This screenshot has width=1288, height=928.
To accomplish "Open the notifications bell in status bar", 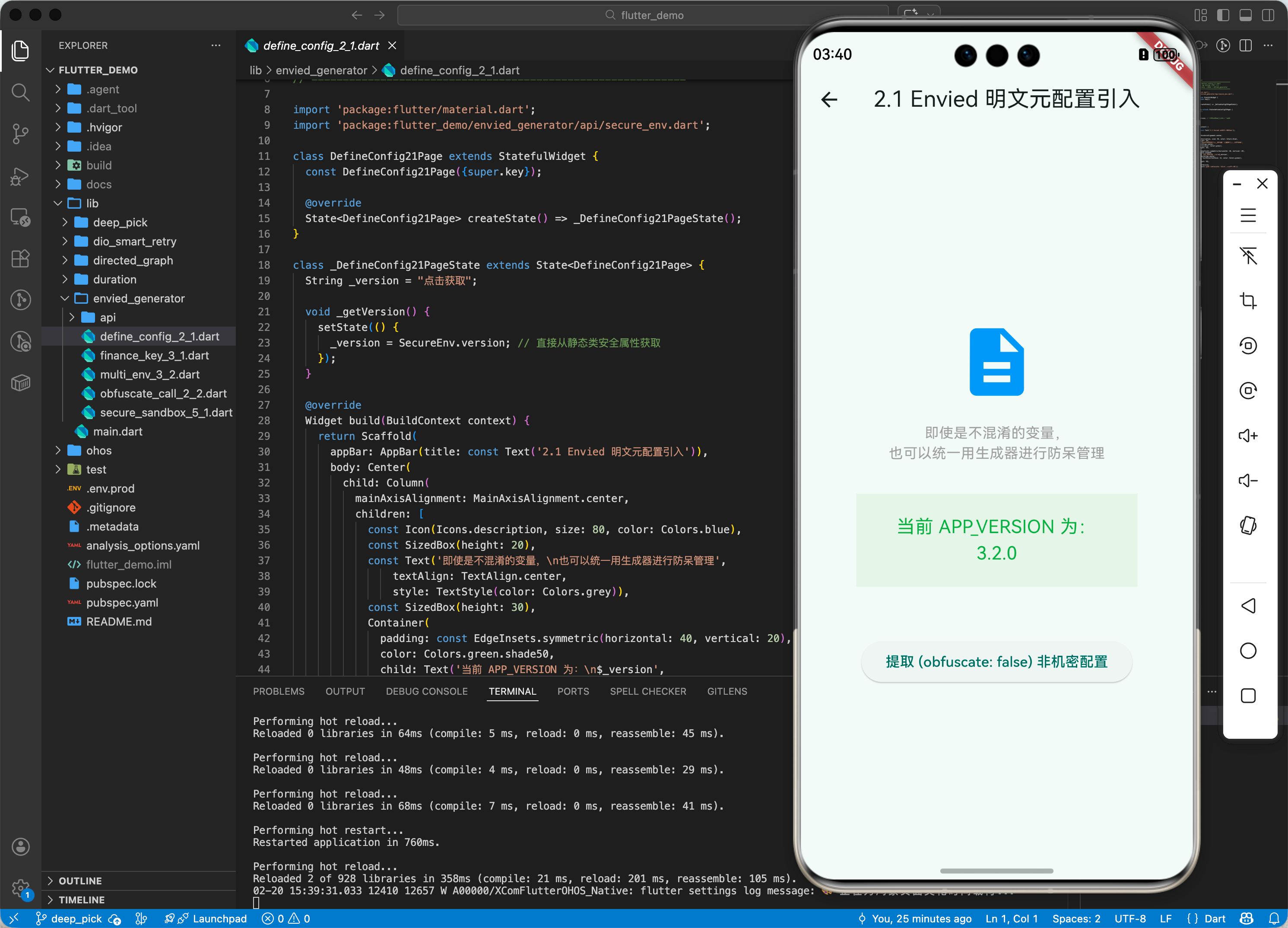I will (x=1274, y=918).
